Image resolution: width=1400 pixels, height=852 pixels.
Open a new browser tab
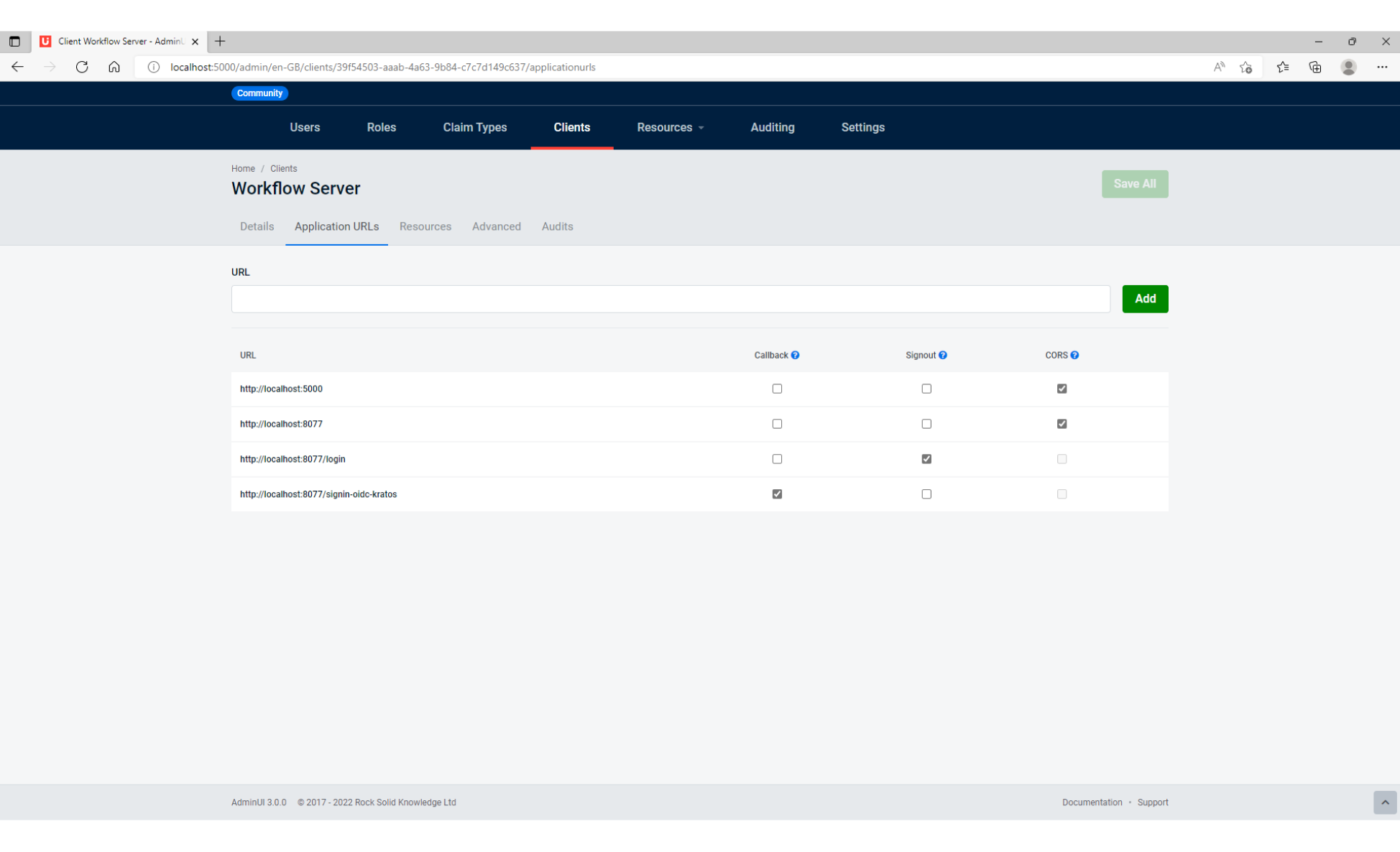point(220,42)
